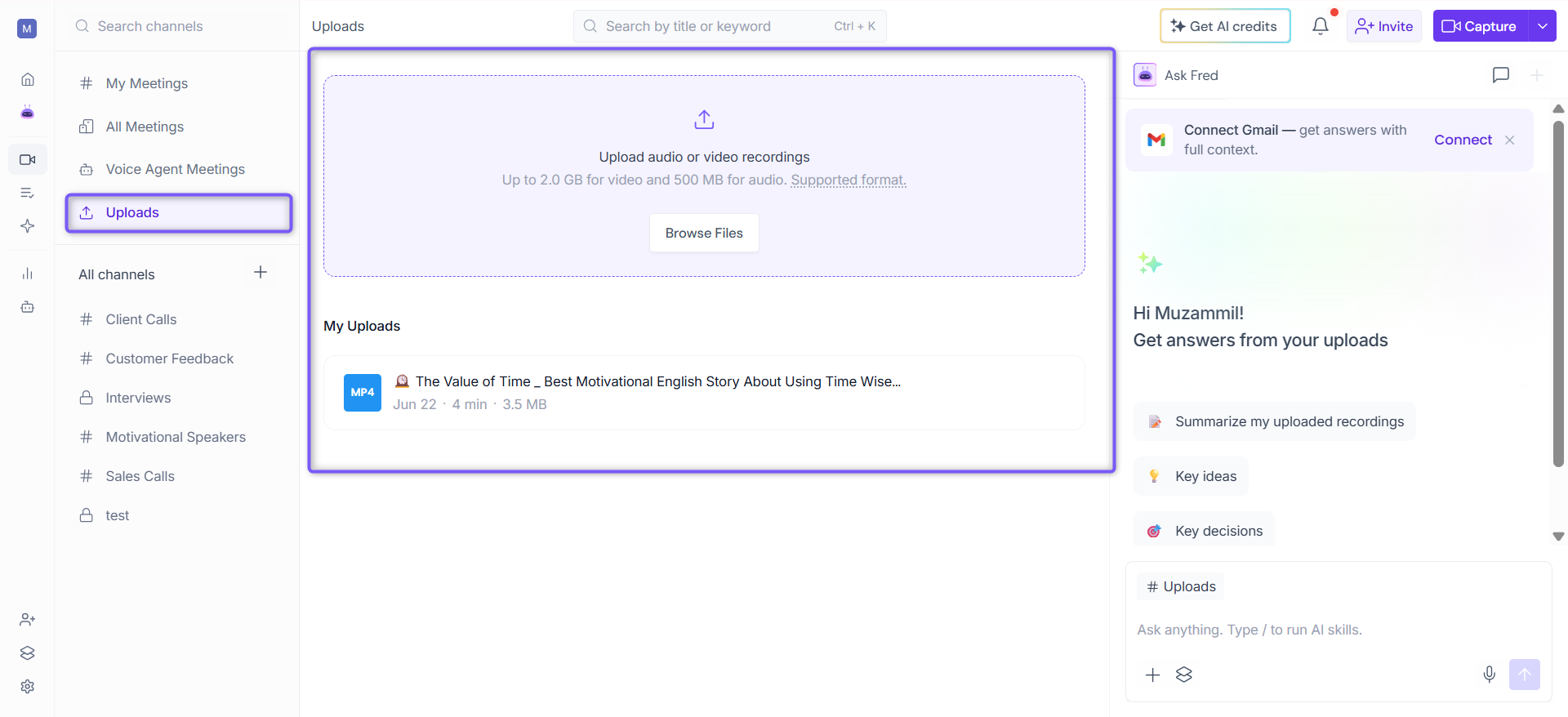Open the sparkle AI apps rail icon
Screen dimensions: 1568x717
28,226
